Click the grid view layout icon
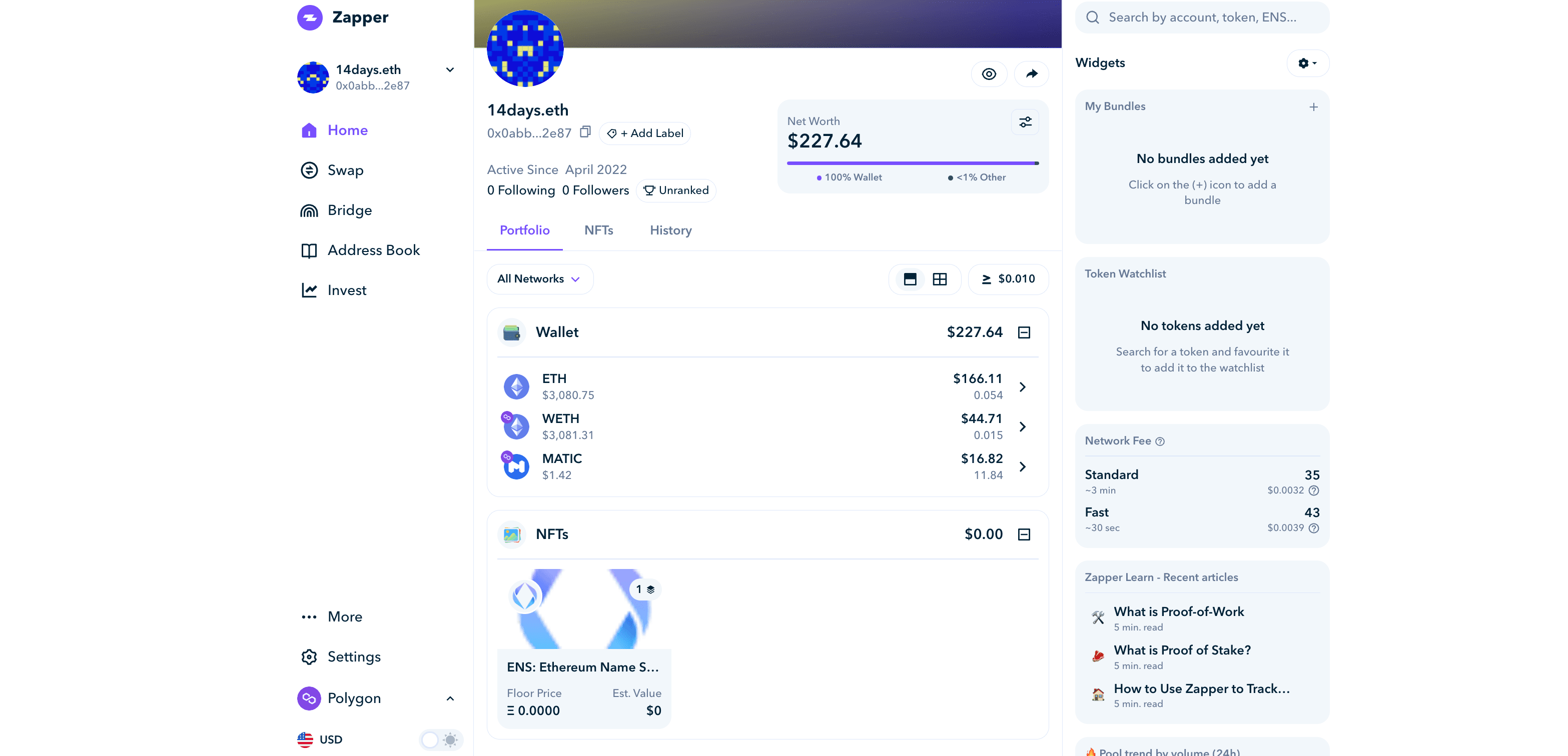Viewport: 1568px width, 756px height. click(940, 279)
